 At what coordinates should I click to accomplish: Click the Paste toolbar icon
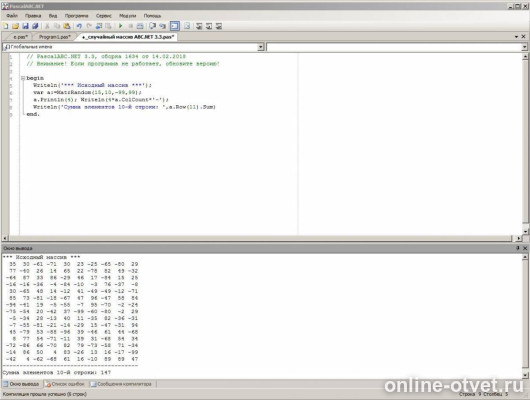(x=67, y=26)
